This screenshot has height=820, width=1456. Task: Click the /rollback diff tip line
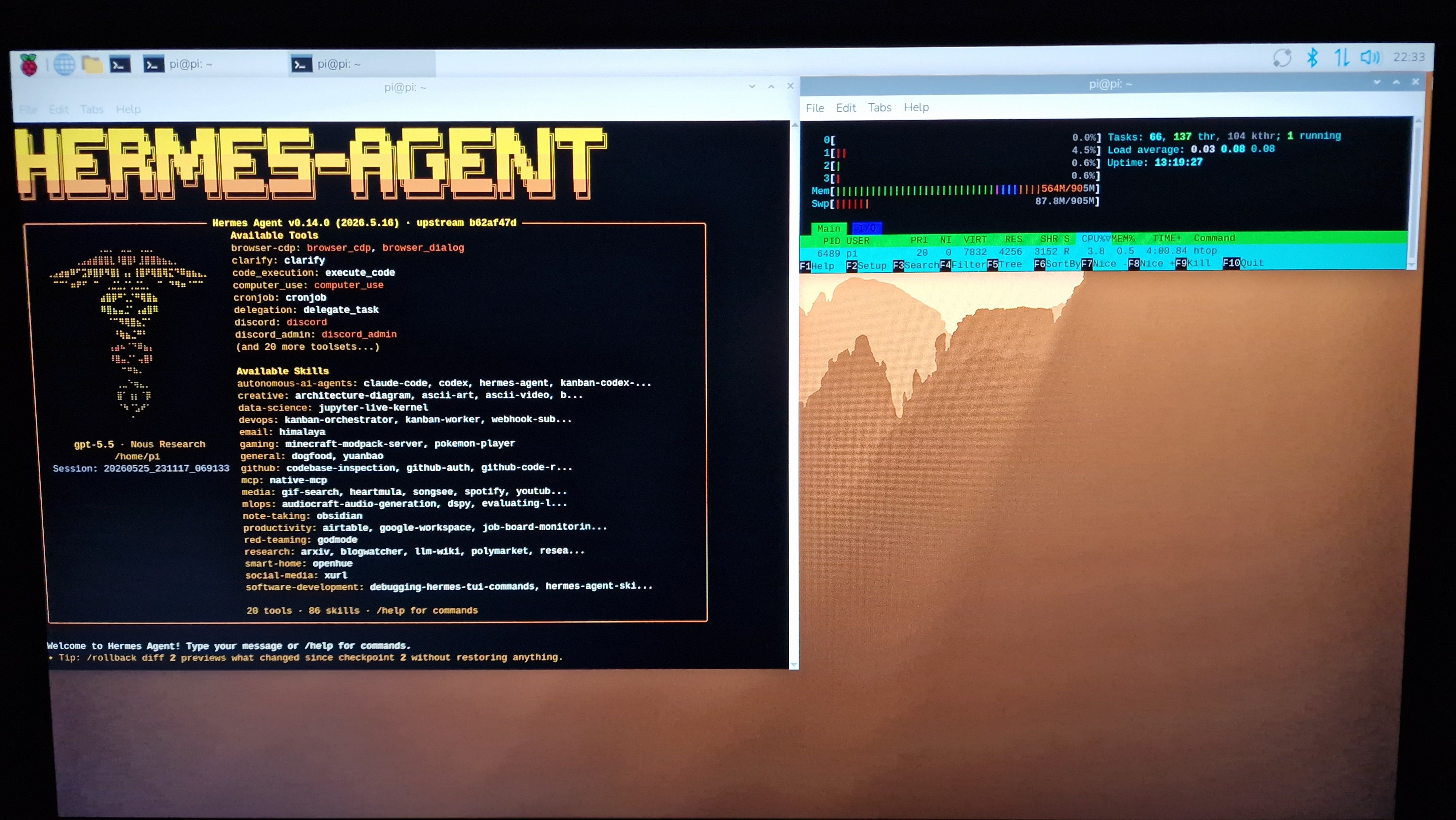pos(305,658)
